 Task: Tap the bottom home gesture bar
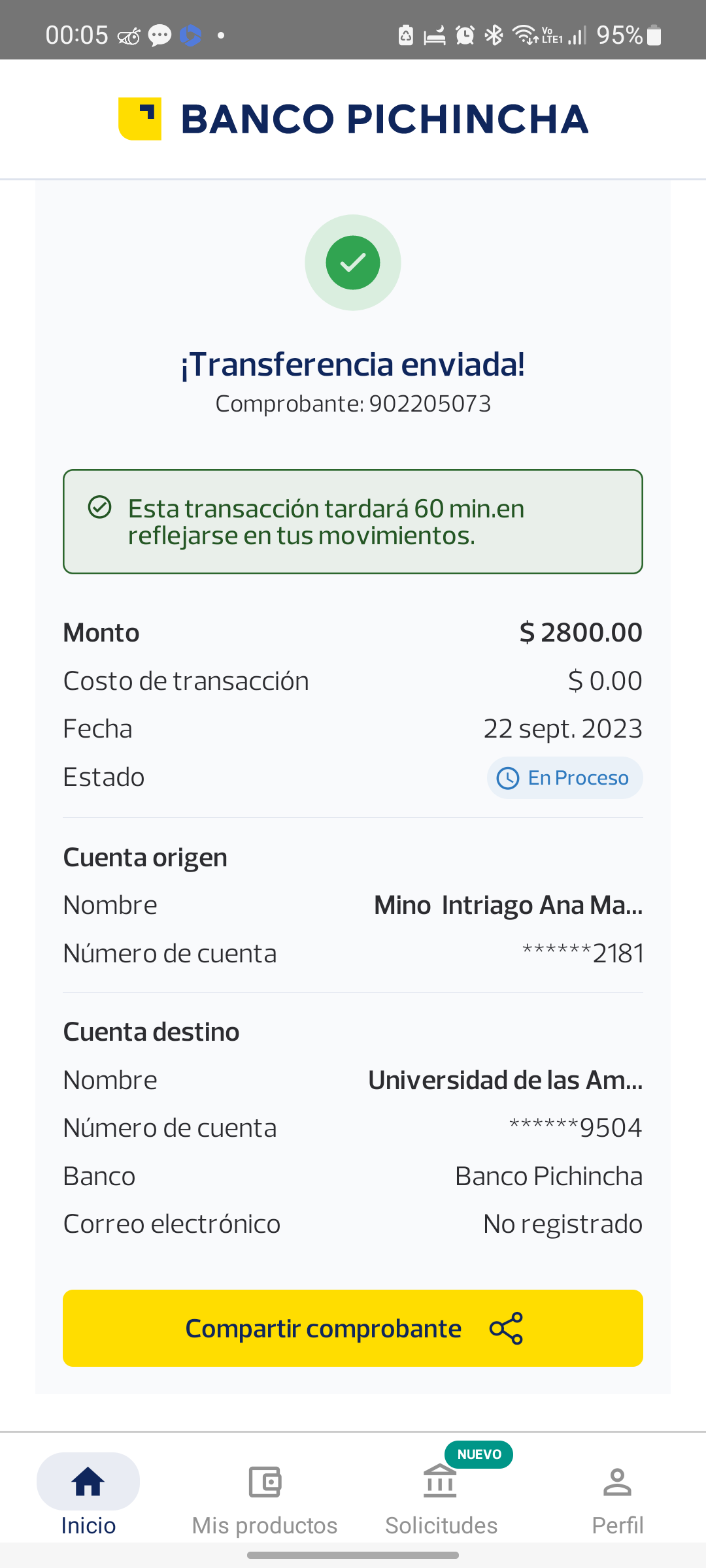pos(353,1556)
